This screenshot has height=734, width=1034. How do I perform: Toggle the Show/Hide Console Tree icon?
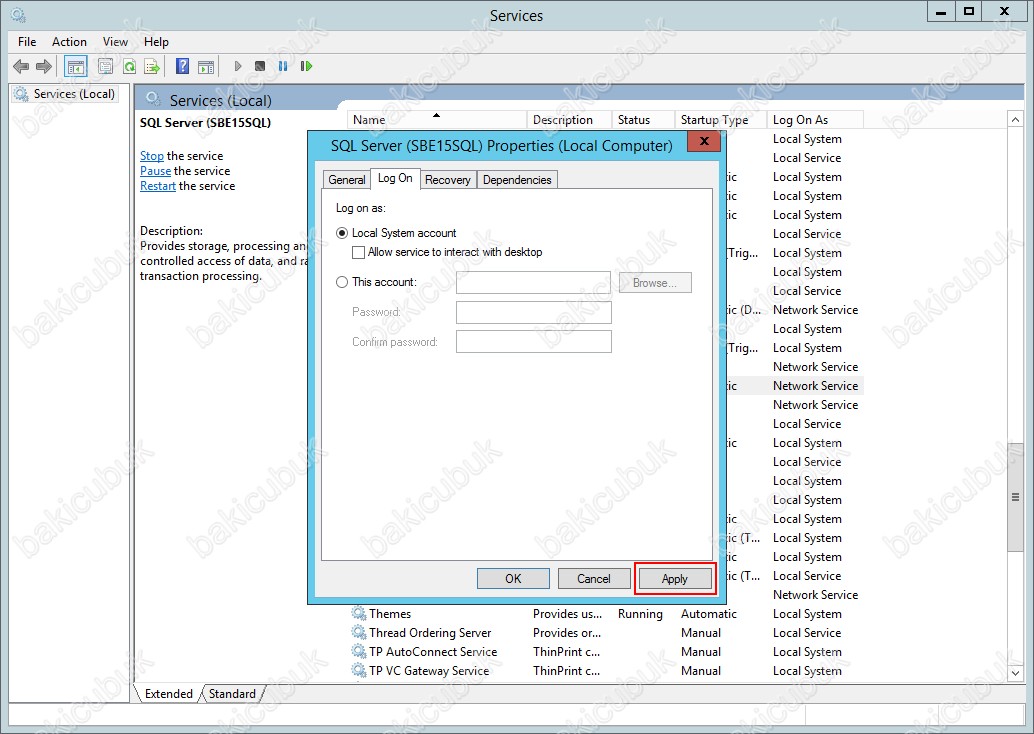point(76,66)
